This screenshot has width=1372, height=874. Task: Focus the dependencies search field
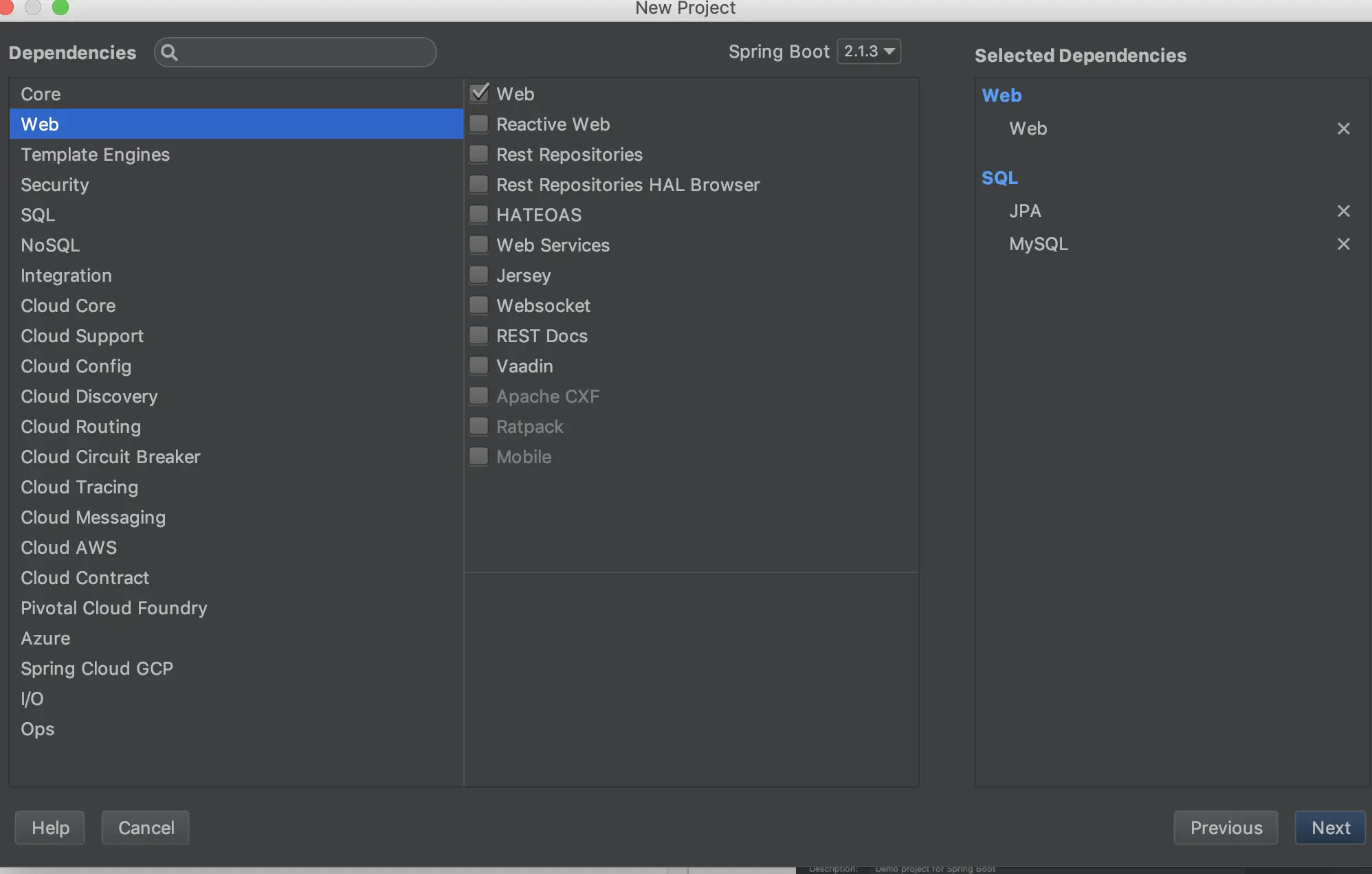pos(306,52)
